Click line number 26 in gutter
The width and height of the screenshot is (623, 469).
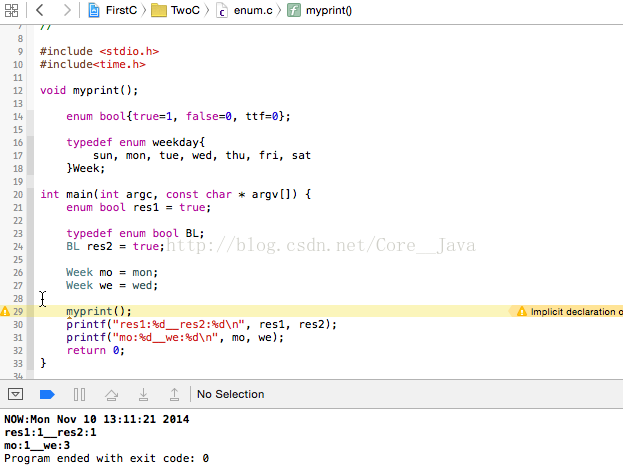(18, 273)
